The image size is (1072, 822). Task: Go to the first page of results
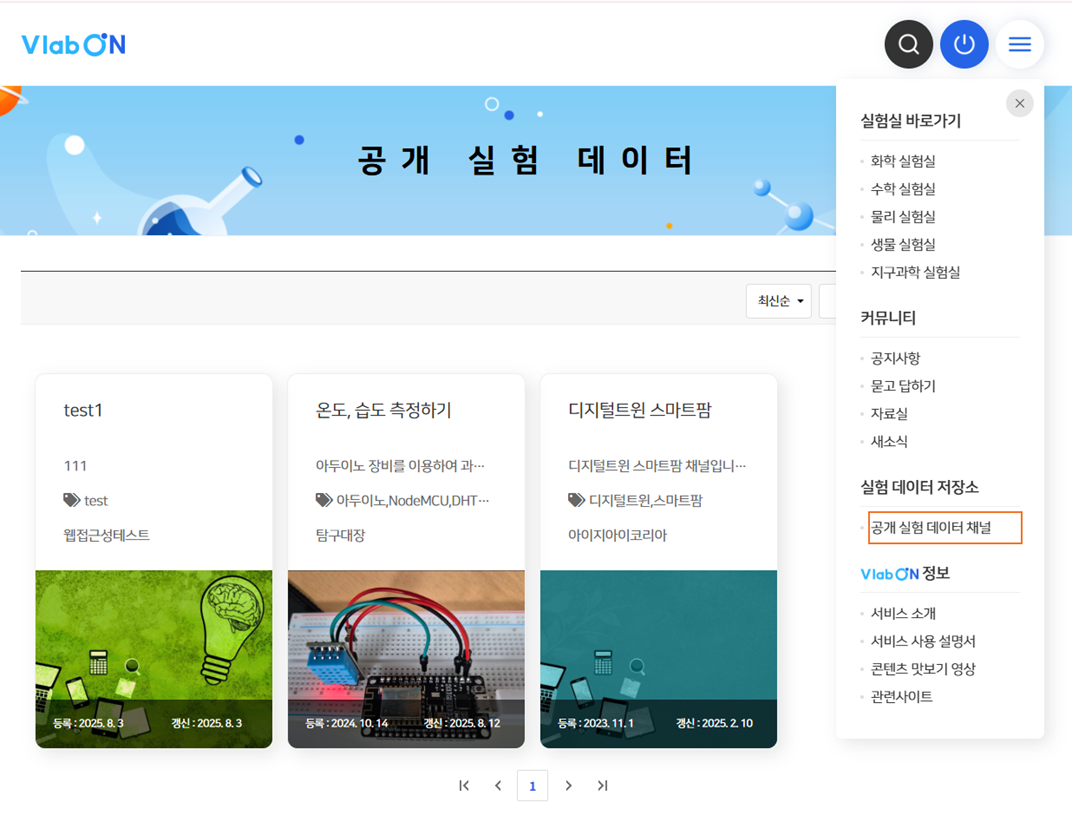pos(464,786)
